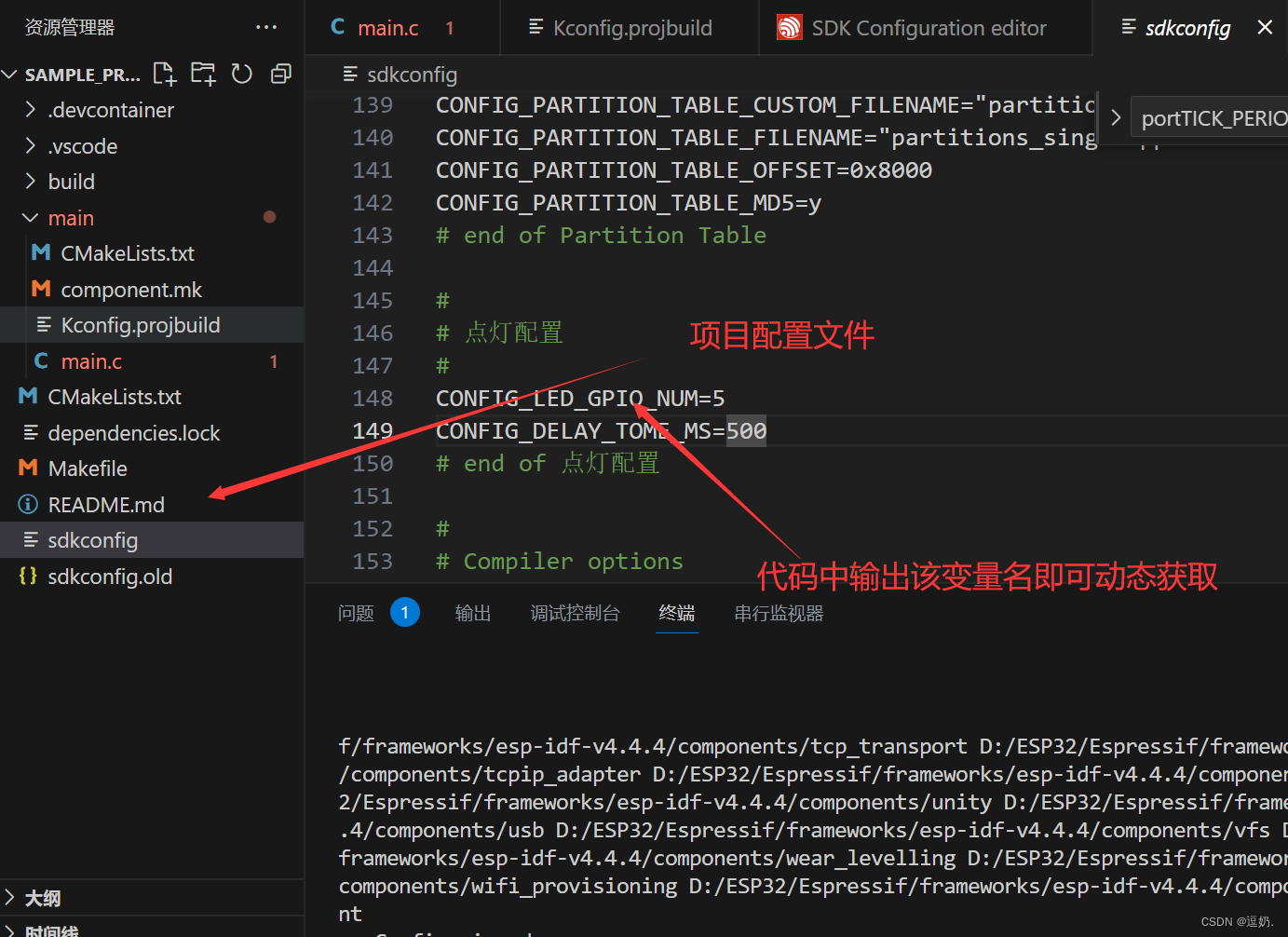Expand the 大纲 outline section
Viewport: 1288px width, 937px height.
tap(10, 898)
